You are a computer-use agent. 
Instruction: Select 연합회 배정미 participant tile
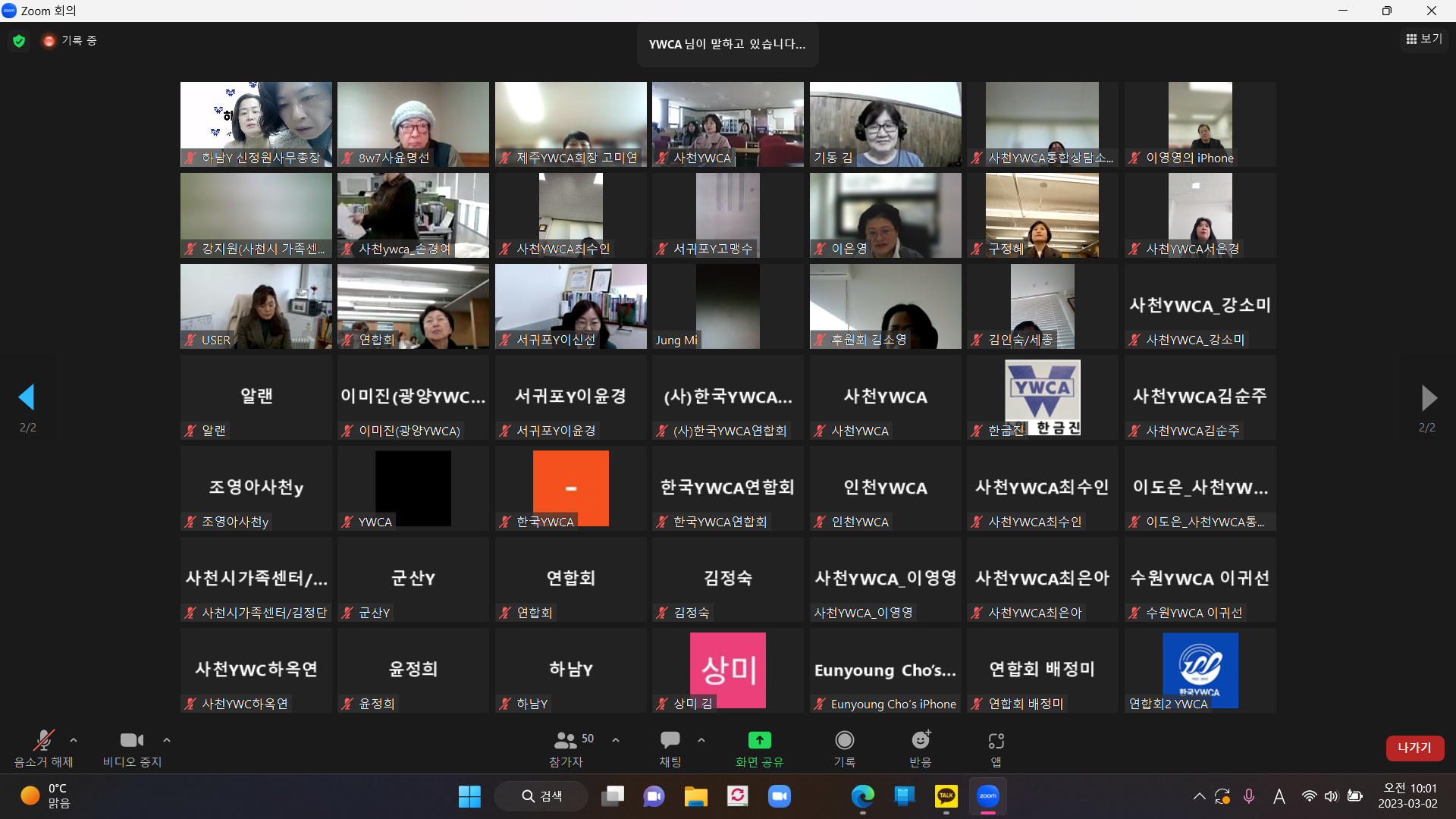pos(1043,670)
